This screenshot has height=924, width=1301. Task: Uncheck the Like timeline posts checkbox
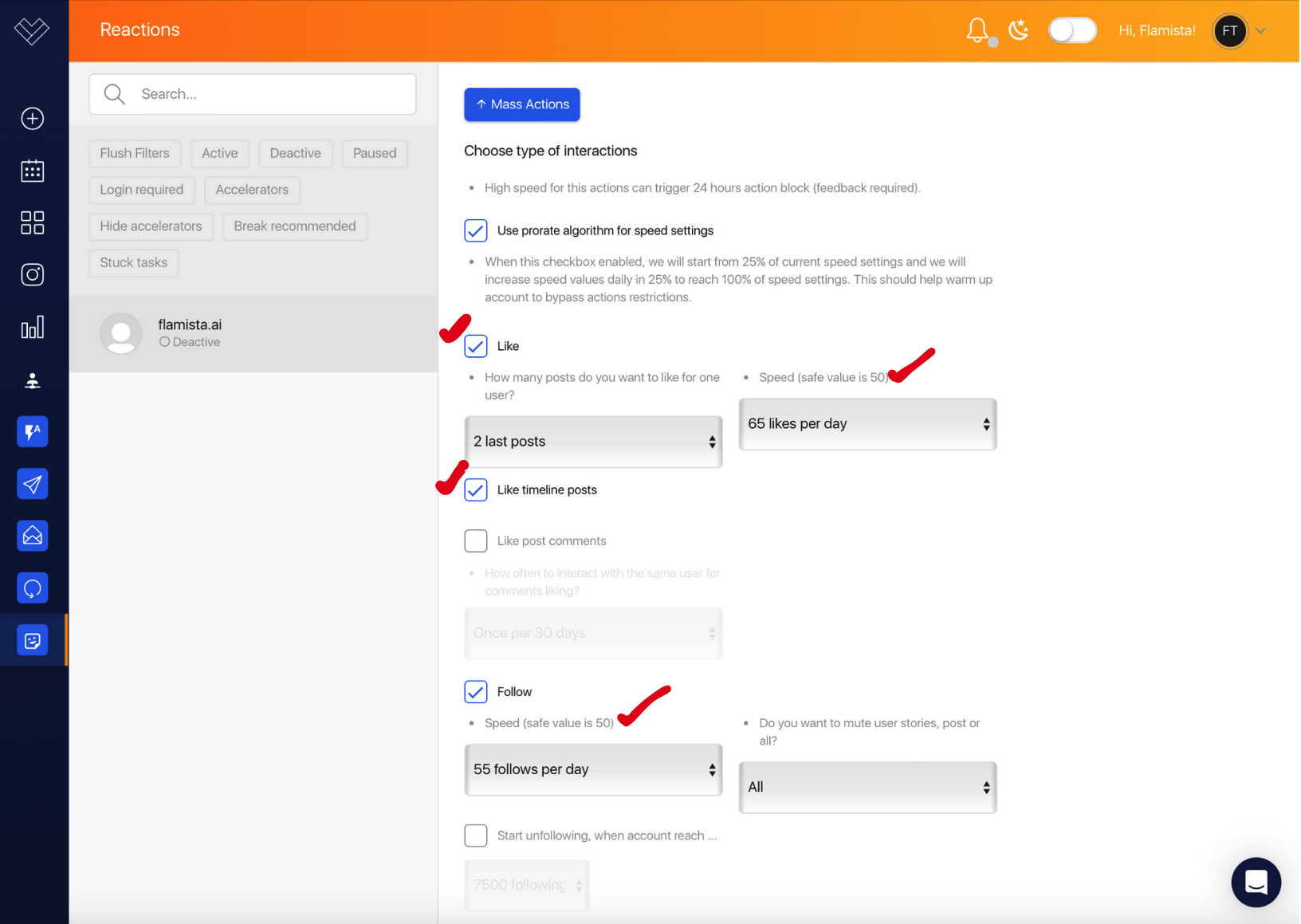tap(476, 490)
